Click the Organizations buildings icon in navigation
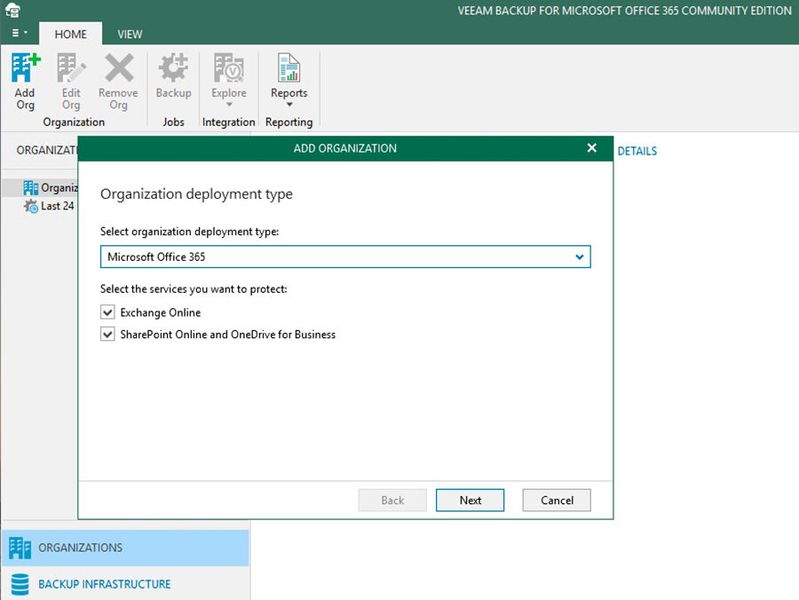The image size is (799, 600). [x=20, y=548]
